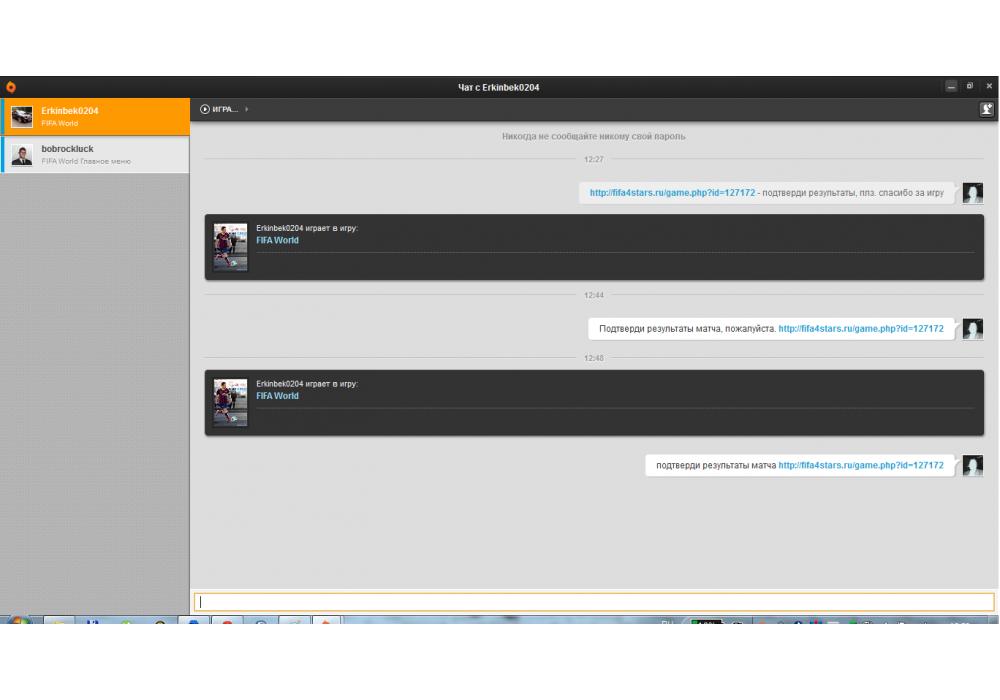Click the 'Чат с Erkinbek0204' window title

point(499,87)
